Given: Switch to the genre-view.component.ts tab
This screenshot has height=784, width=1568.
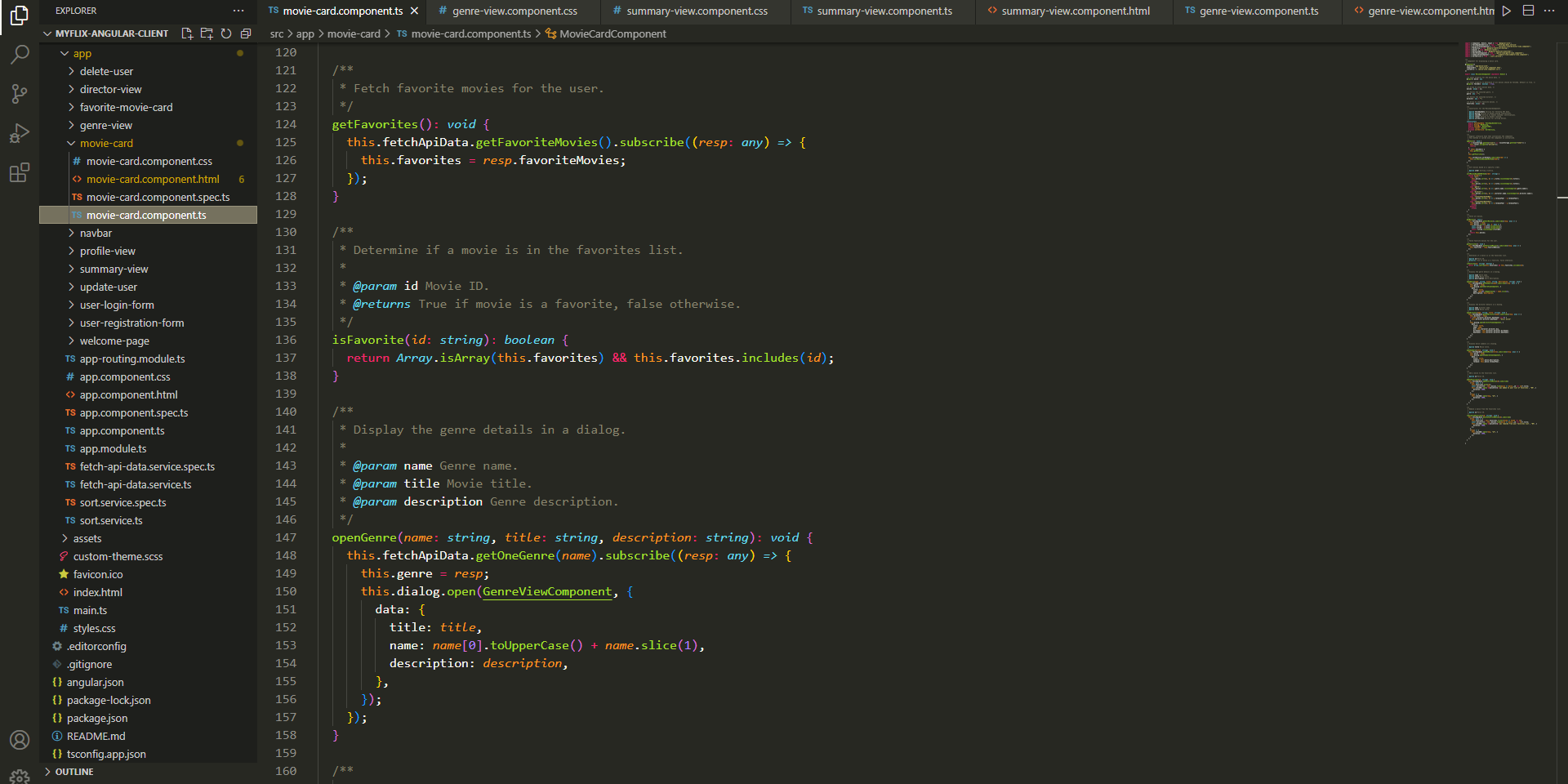Looking at the screenshot, I should [x=1258, y=11].
